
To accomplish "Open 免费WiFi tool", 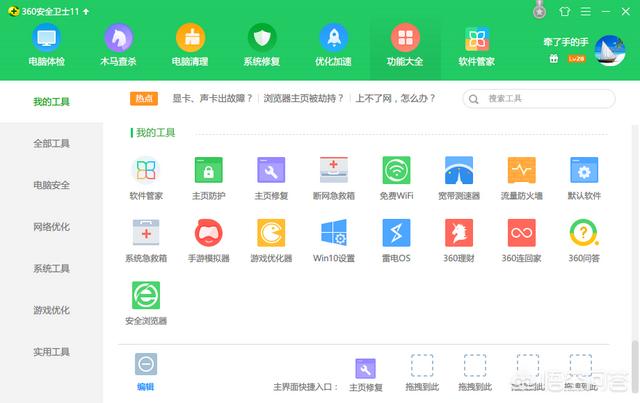I will click(396, 178).
